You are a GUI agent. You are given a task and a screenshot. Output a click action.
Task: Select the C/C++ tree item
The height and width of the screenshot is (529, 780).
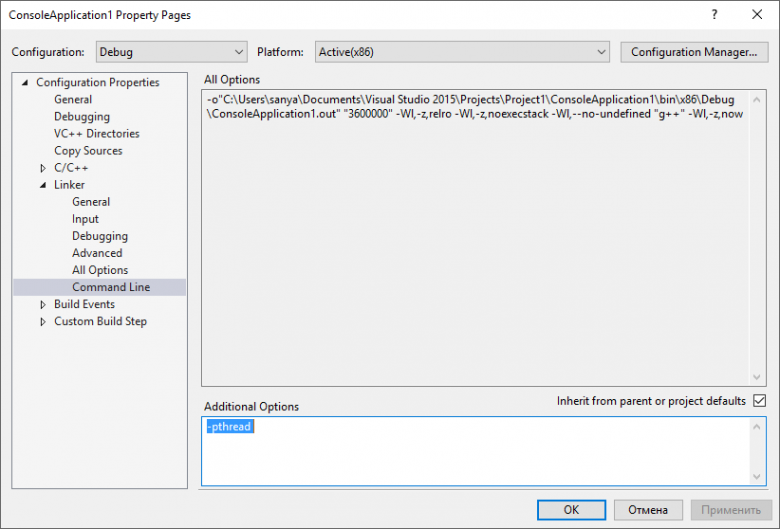coord(71,168)
